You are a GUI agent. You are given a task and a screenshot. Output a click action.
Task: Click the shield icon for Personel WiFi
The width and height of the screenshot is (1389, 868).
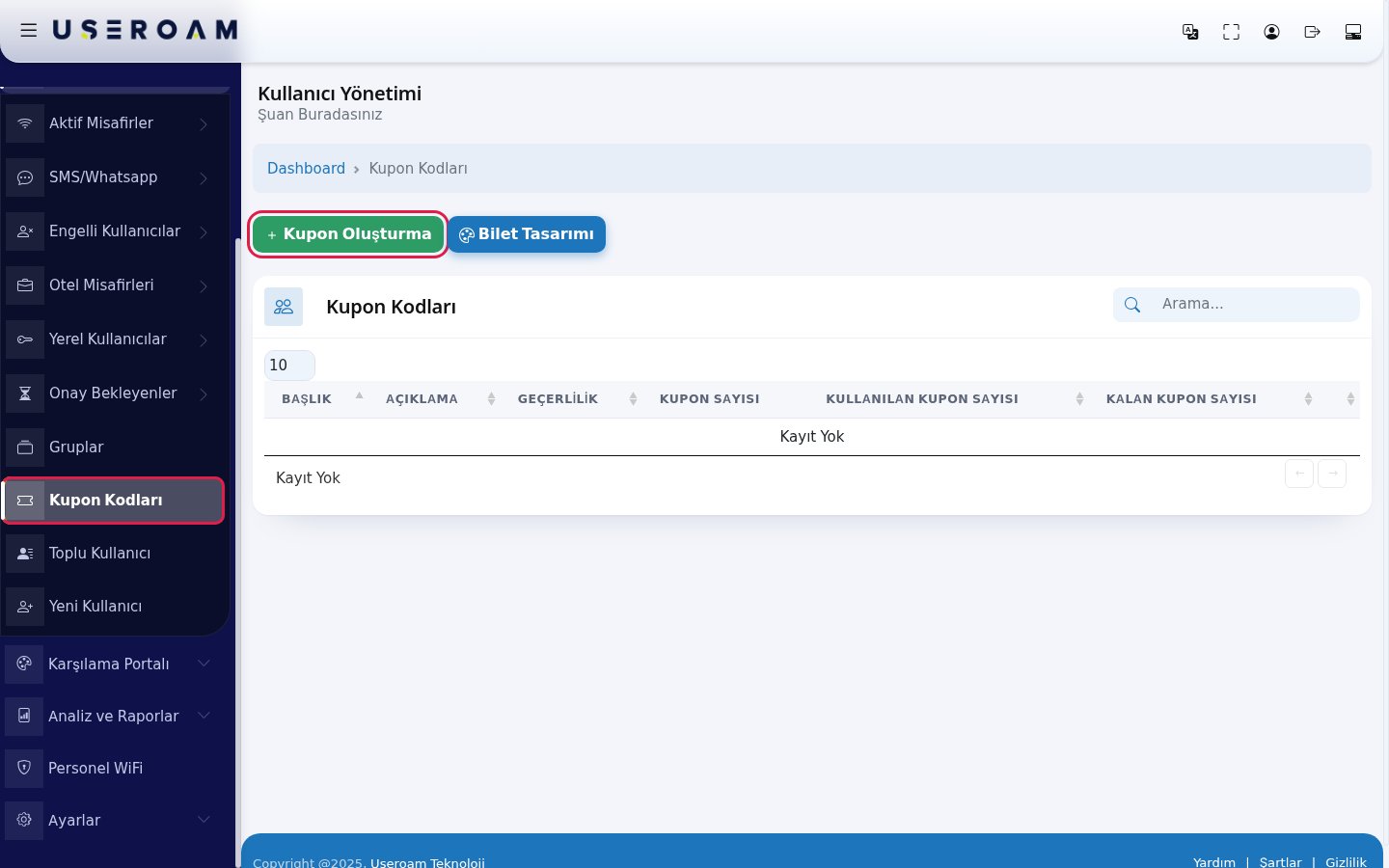pyautogui.click(x=24, y=769)
